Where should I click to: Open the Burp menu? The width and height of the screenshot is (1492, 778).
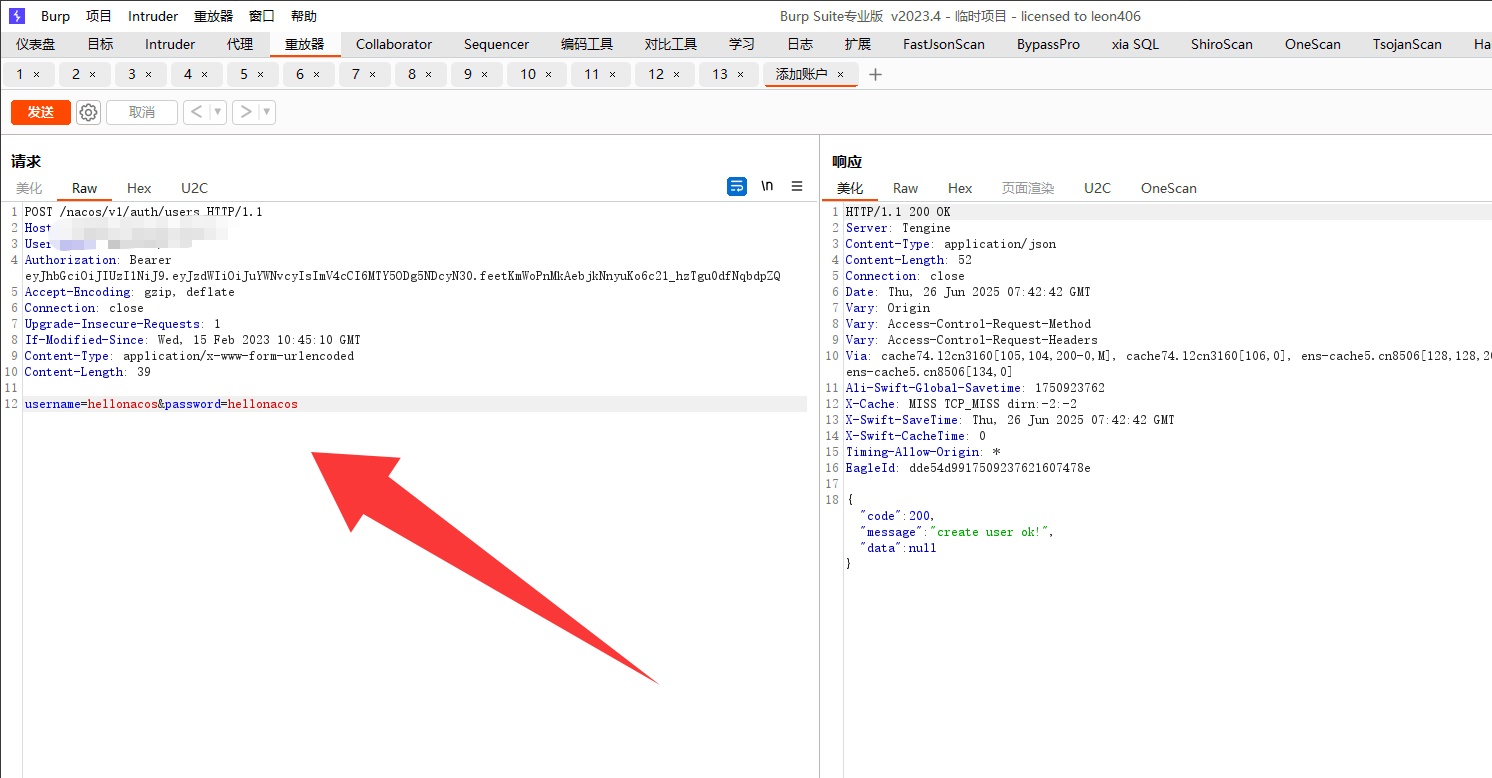tap(55, 16)
